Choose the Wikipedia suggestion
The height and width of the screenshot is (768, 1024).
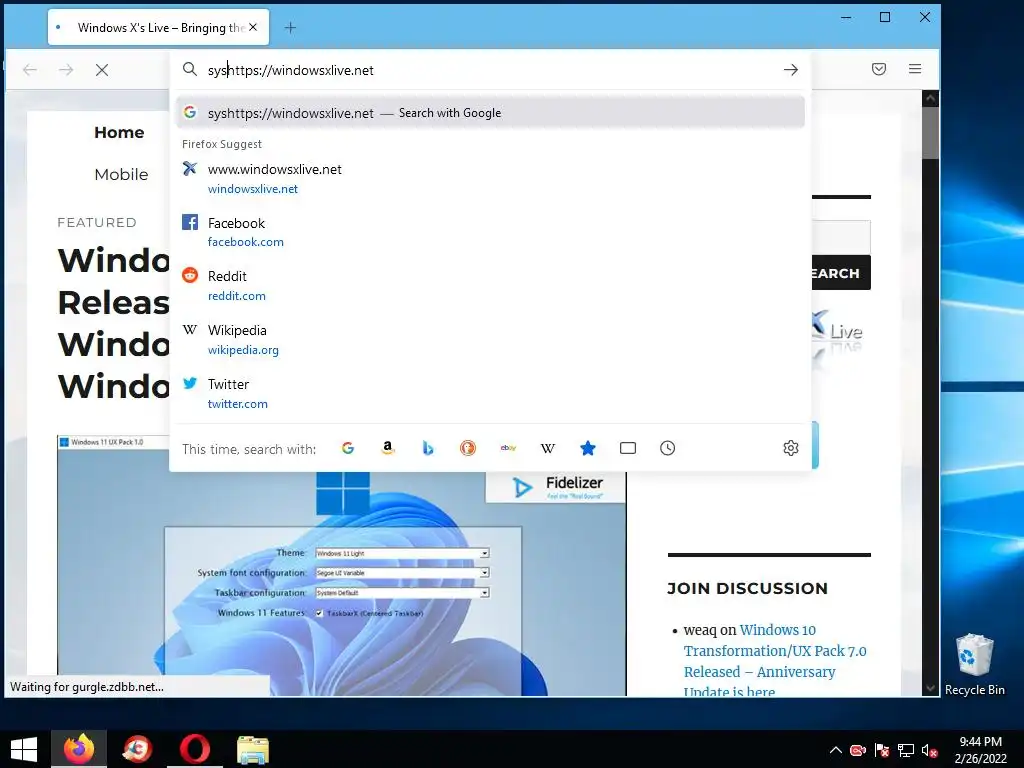pos(490,340)
